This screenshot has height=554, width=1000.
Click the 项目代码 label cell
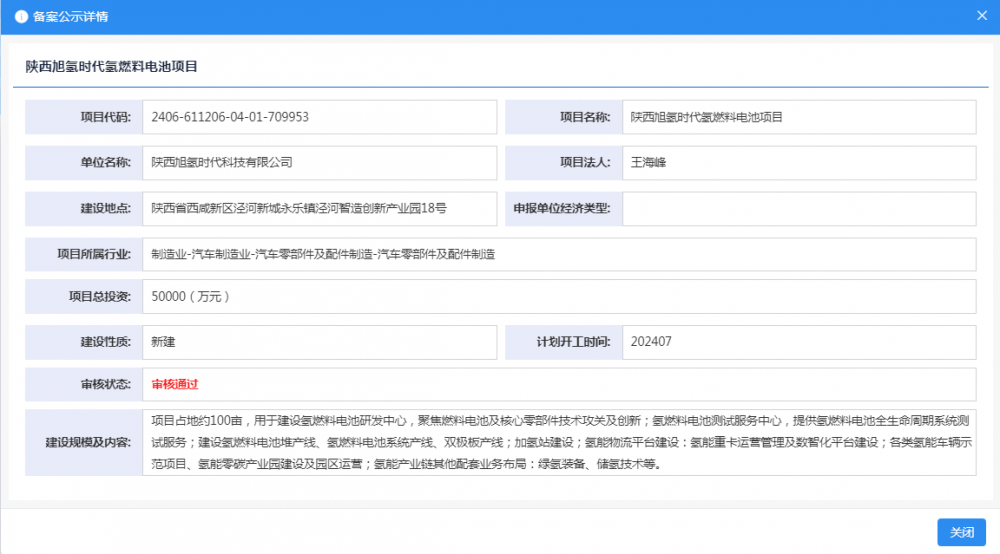click(83, 117)
